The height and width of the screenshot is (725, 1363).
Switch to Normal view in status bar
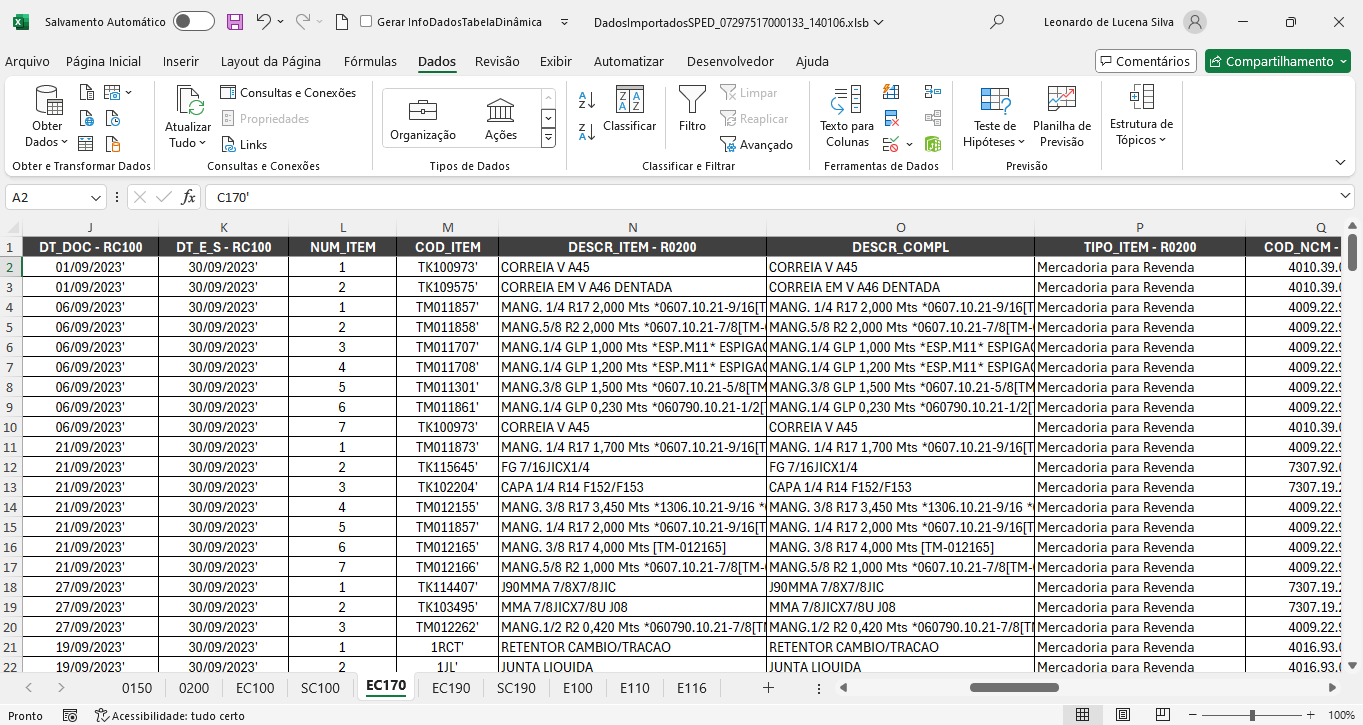(1082, 715)
